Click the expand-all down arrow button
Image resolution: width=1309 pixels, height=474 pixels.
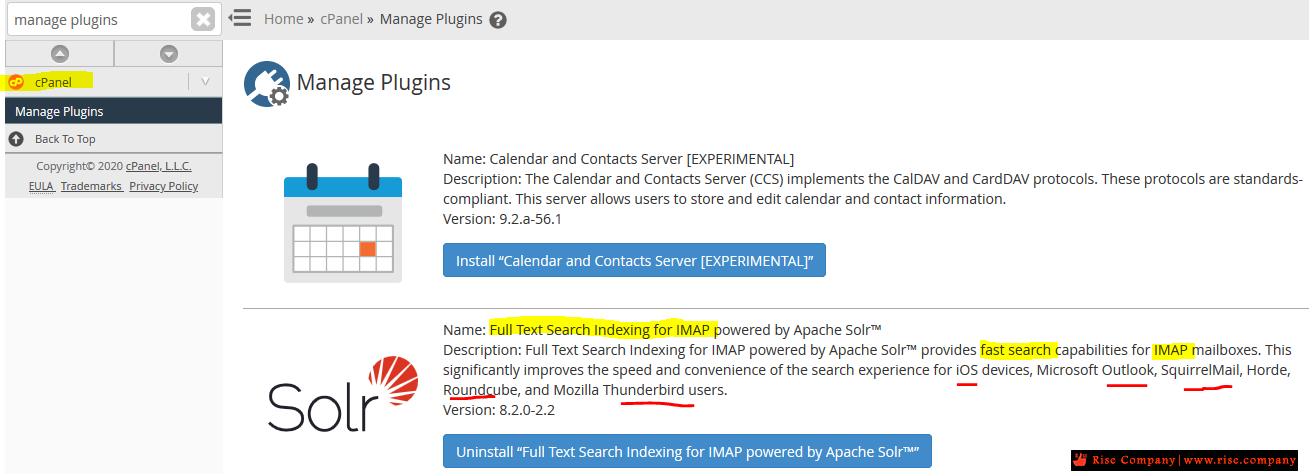pyautogui.click(x=169, y=54)
